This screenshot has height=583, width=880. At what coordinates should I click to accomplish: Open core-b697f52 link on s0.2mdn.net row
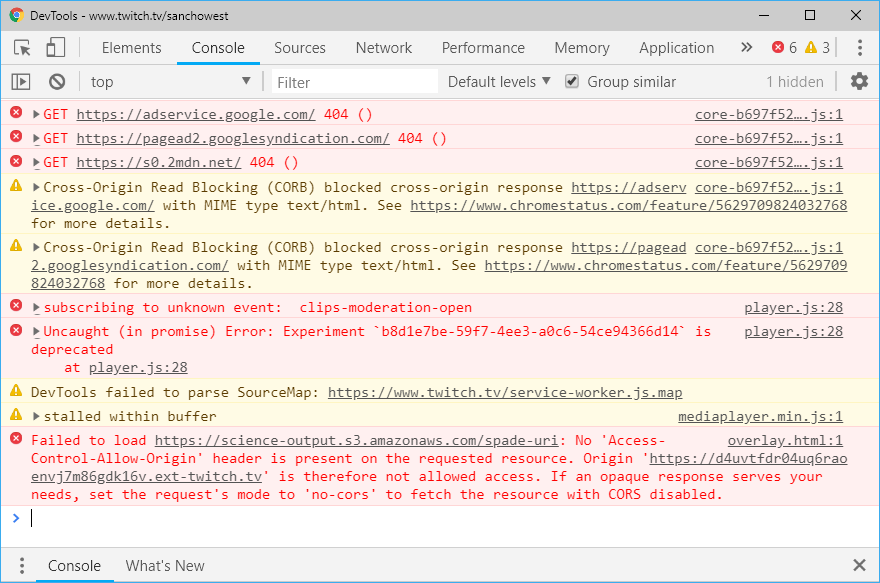point(769,163)
